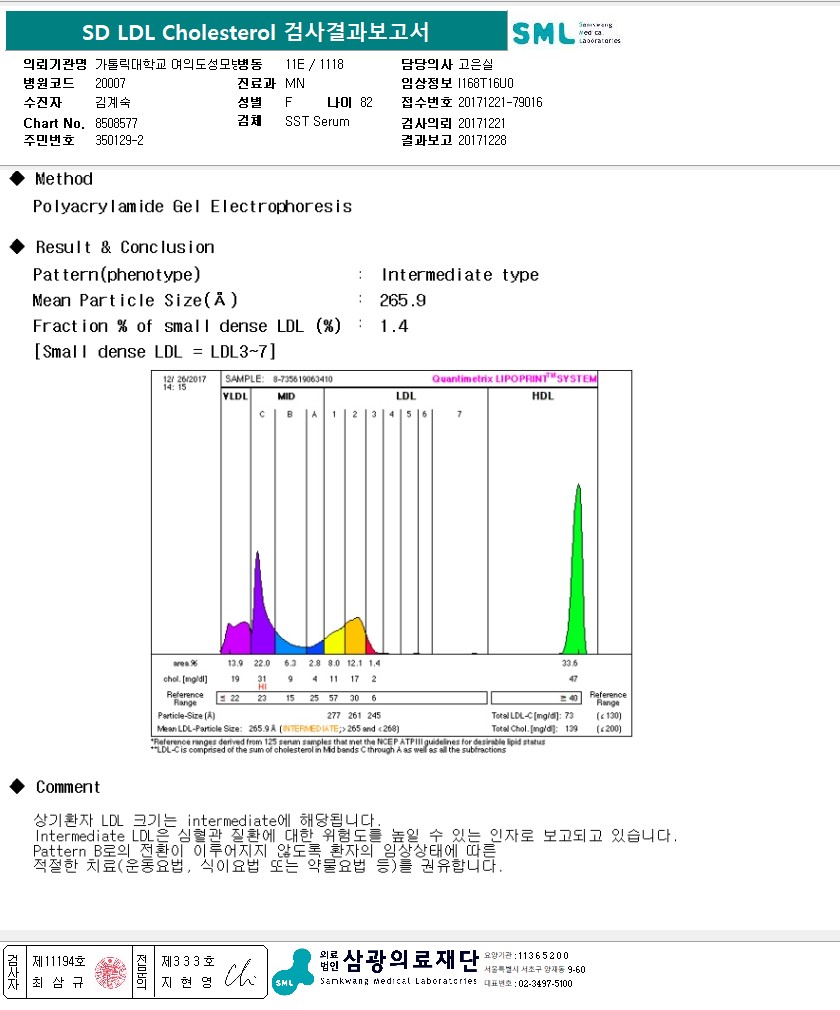Click the 'HDL' column header in the chart

[x=542, y=396]
